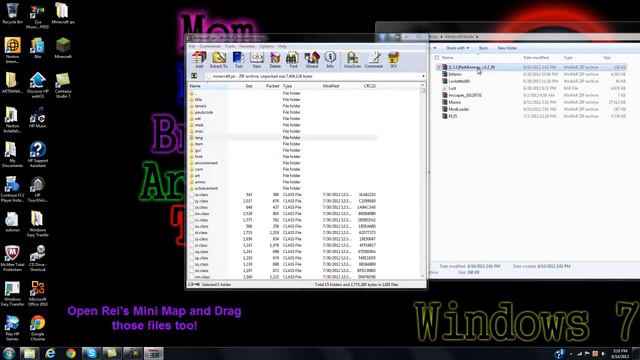Open Chrome from the taskbar
Screen dimensions: 640x360
[71, 353]
